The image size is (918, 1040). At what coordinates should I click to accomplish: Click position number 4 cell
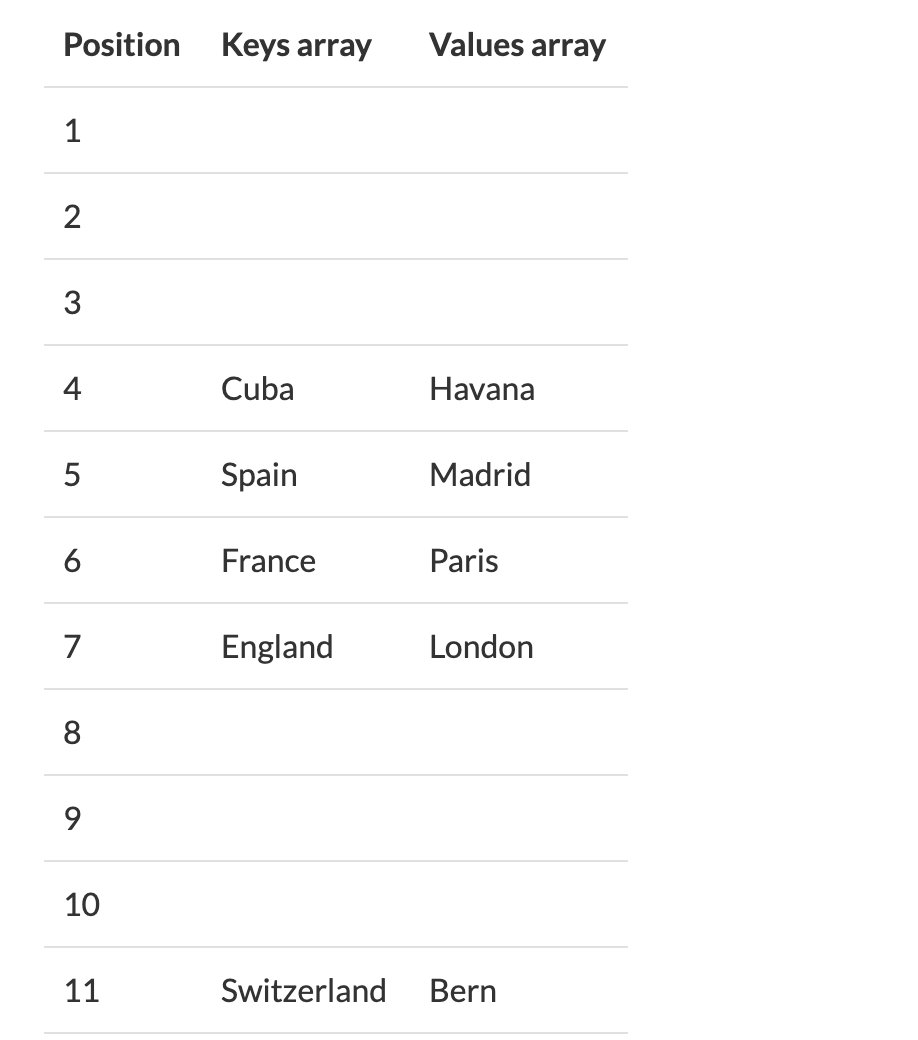click(x=72, y=389)
